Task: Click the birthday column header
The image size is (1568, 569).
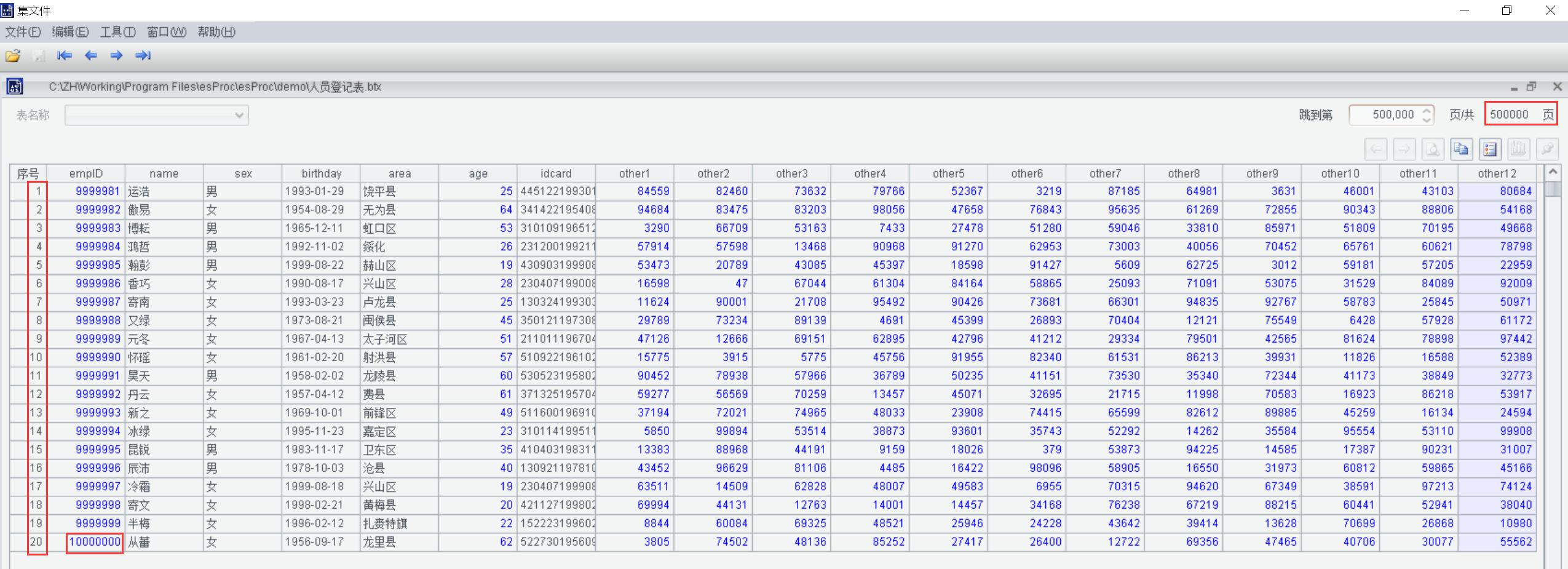Action: [321, 173]
